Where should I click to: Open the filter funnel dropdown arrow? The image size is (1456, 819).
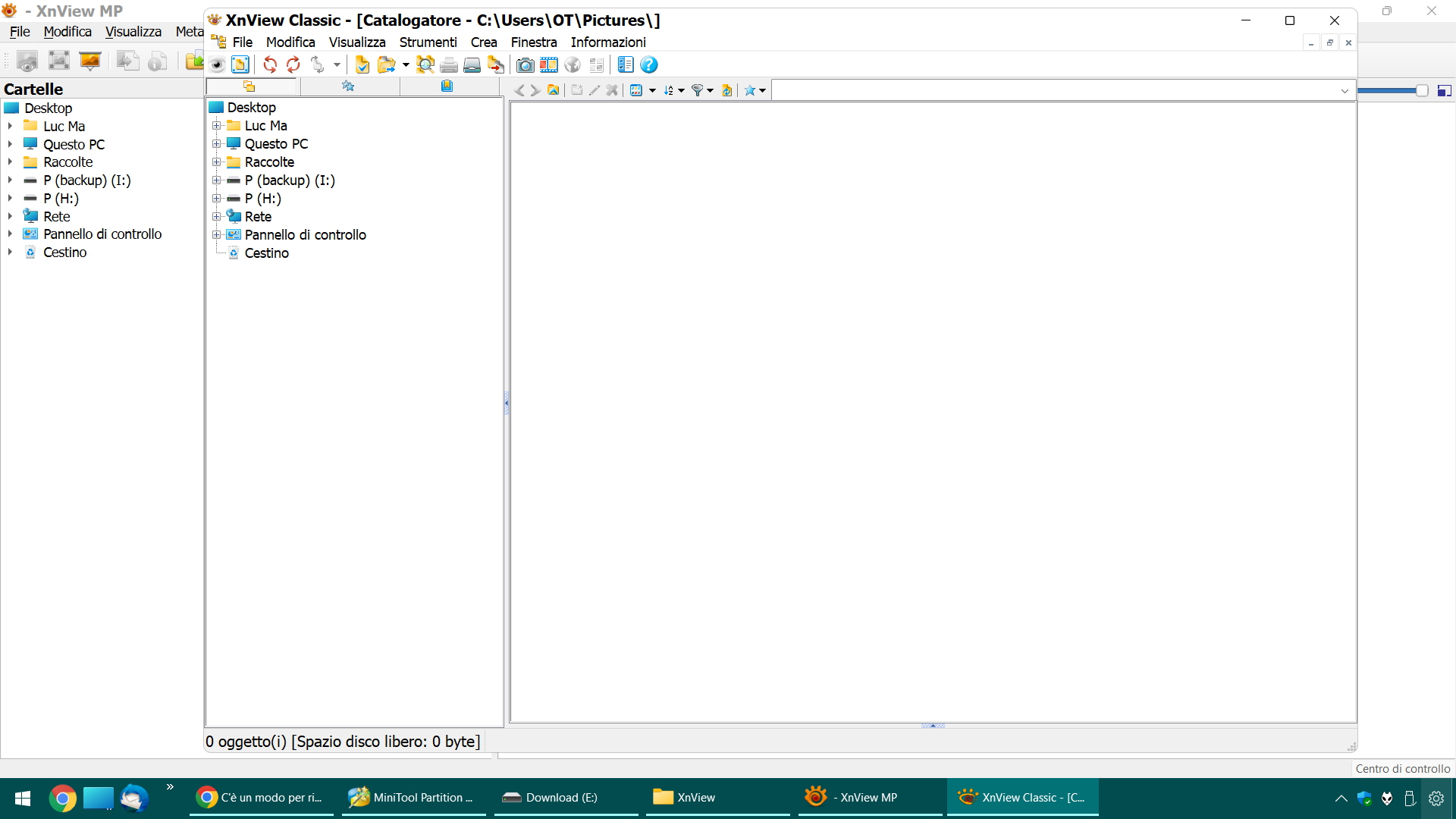pos(710,91)
